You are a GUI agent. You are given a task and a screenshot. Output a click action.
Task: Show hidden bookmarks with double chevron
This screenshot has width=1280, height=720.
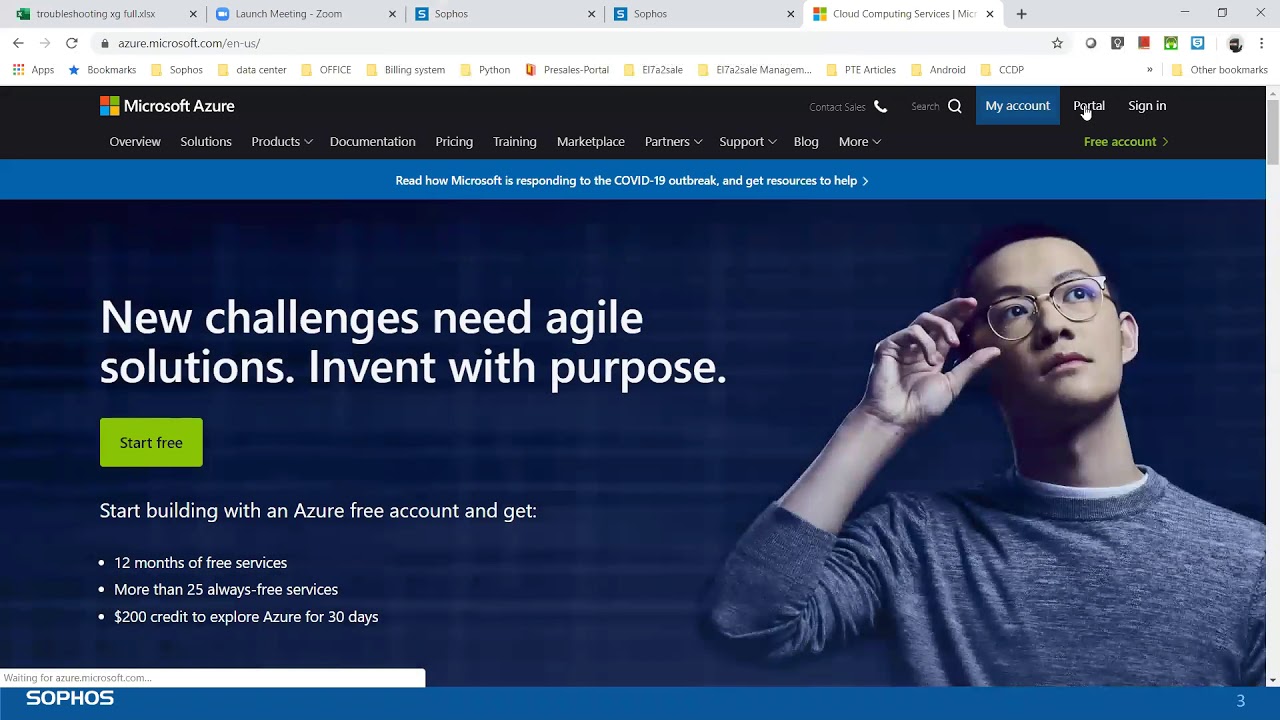1149,70
